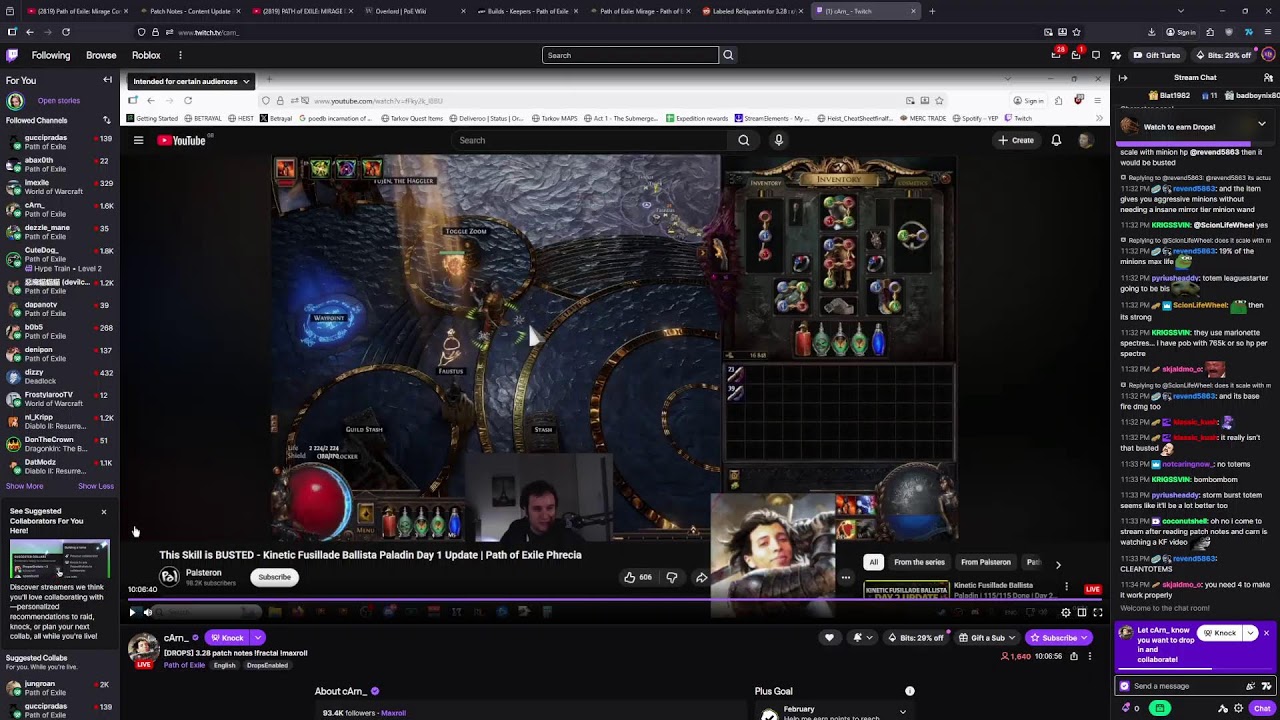The image size is (1280, 720).
Task: Switch to the Following tab
Action: pyautogui.click(x=51, y=55)
